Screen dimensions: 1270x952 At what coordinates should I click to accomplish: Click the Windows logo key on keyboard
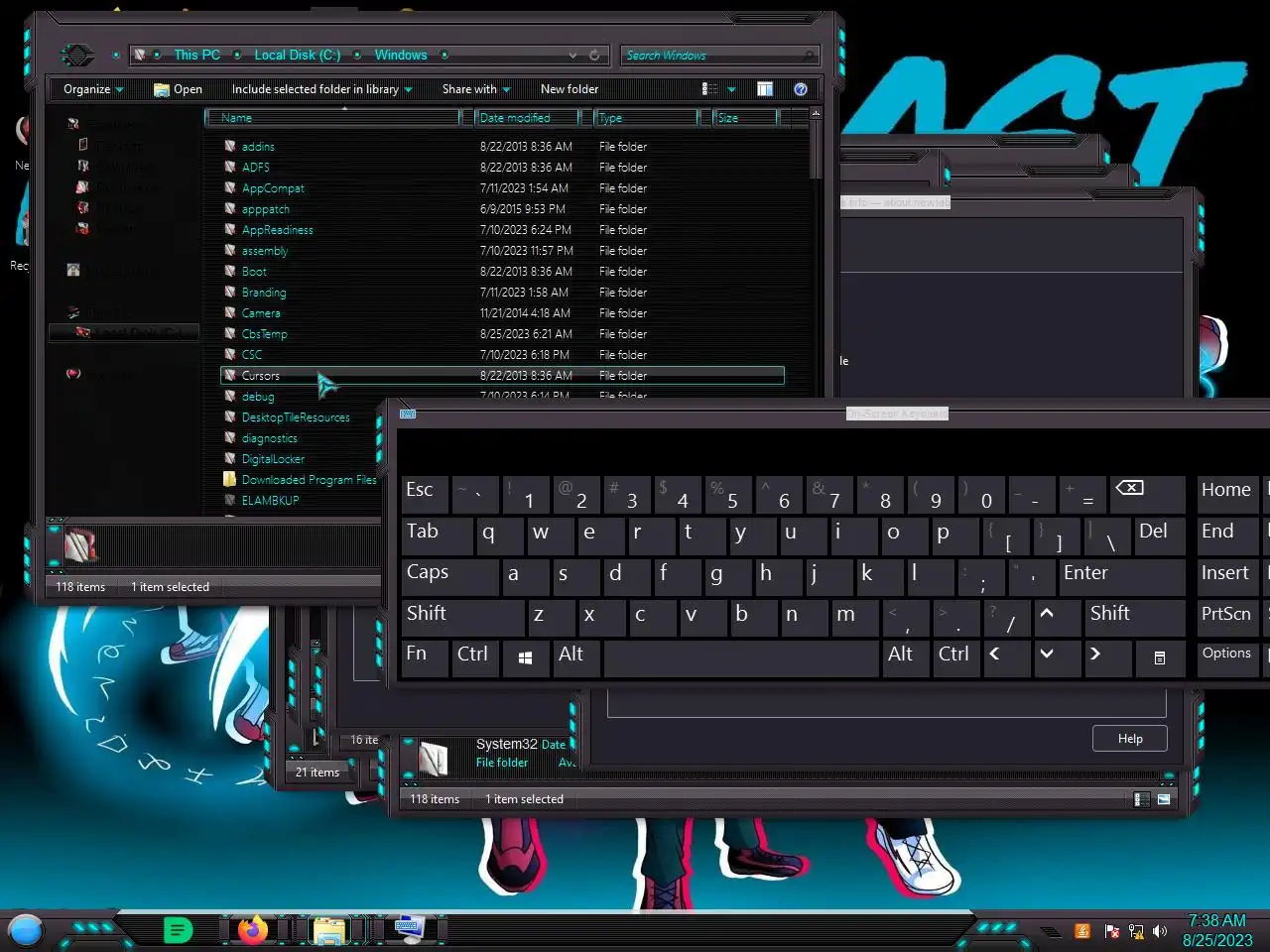tap(525, 657)
